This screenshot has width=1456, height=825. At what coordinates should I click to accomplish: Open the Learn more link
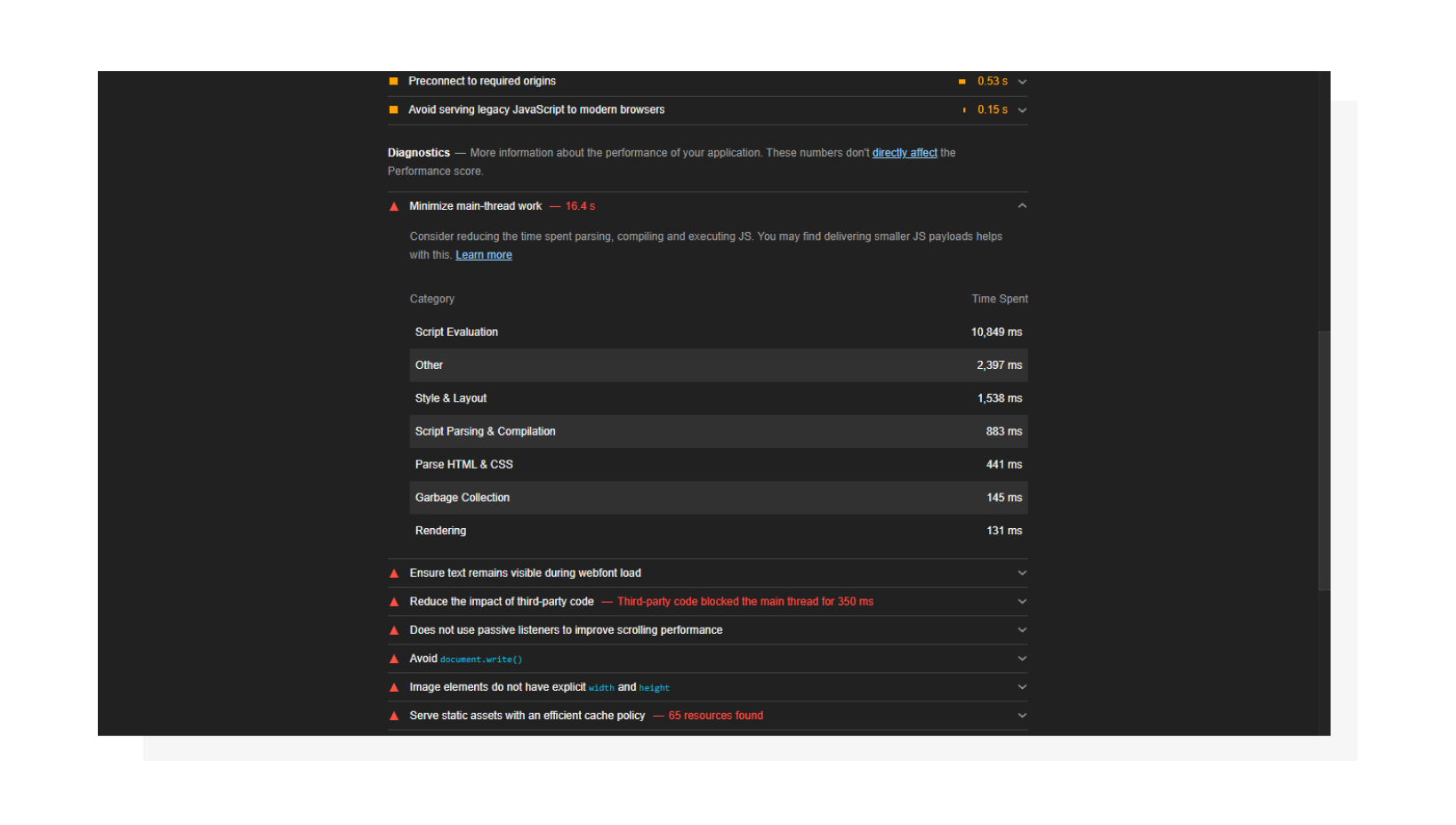coord(483,254)
